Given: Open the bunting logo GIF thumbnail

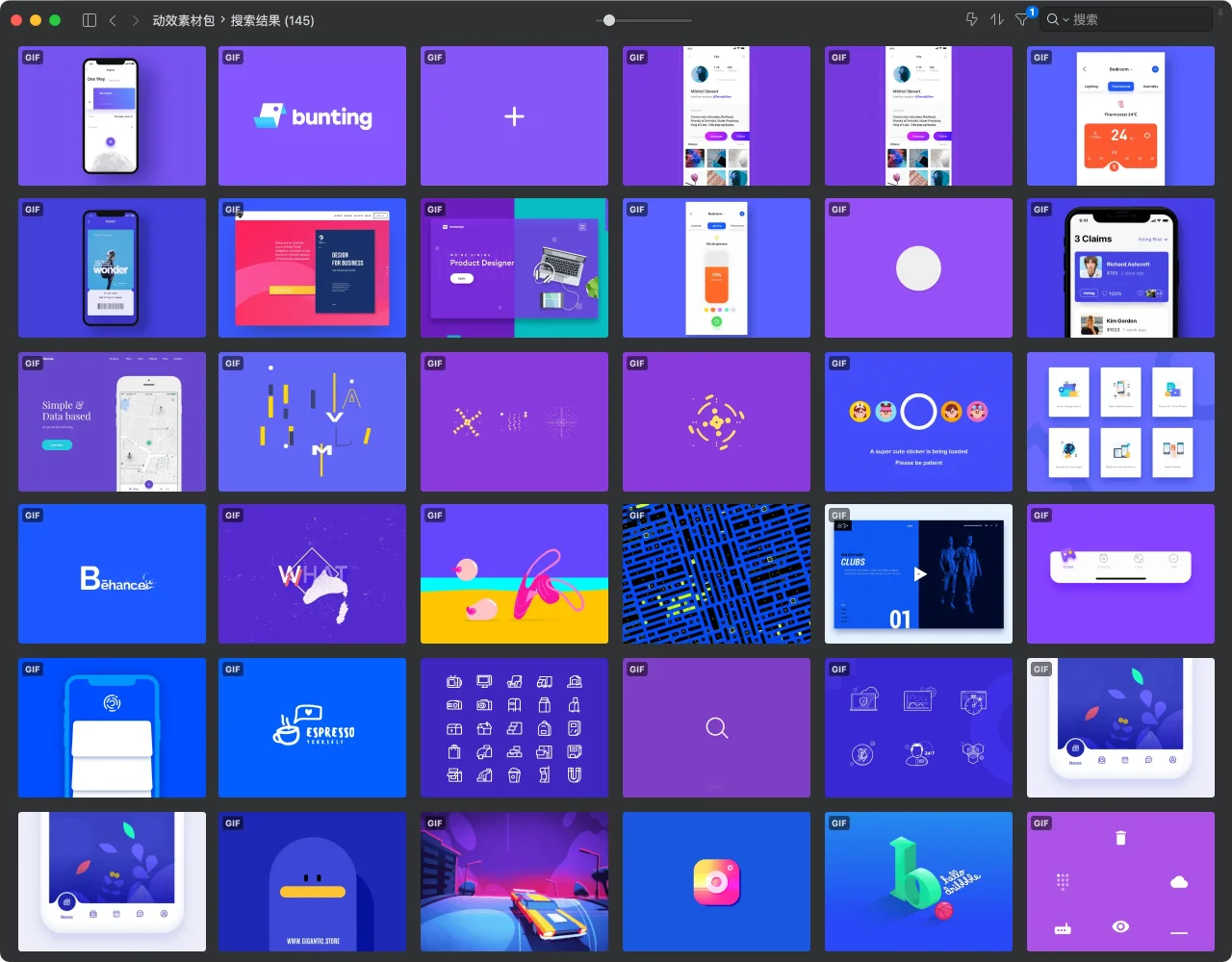Looking at the screenshot, I should [x=312, y=116].
